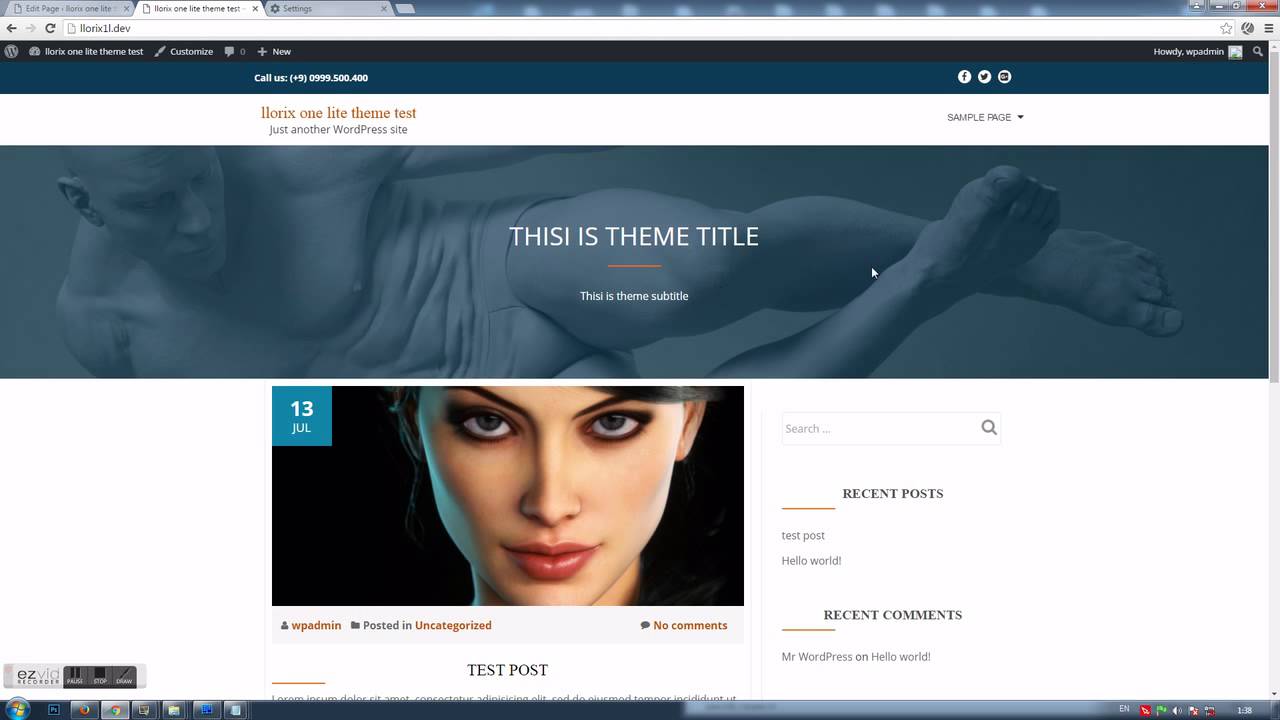This screenshot has height=720, width=1280.
Task: Open the 'Hello world!' recent posts link
Action: coord(811,560)
